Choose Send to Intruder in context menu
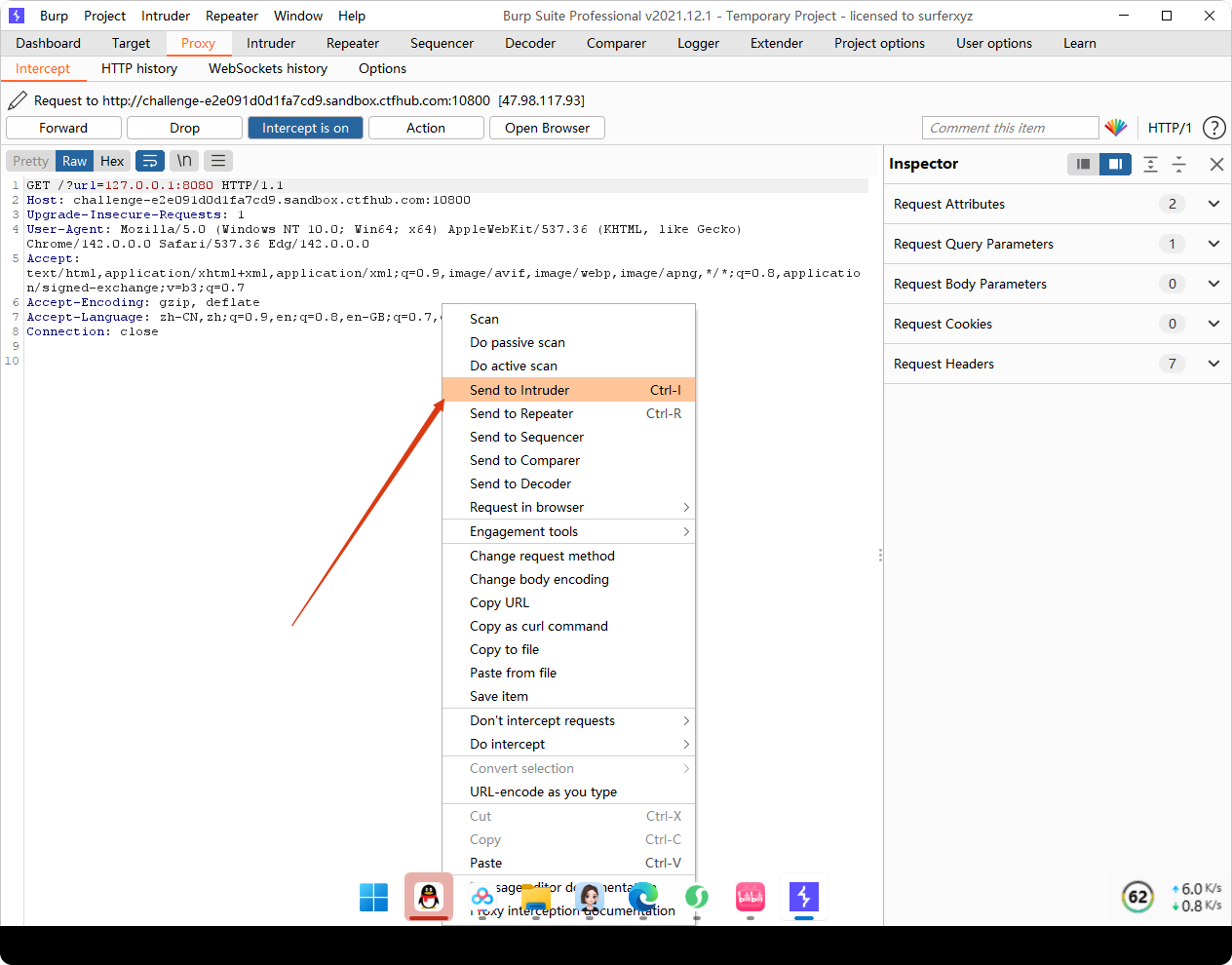This screenshot has width=1232, height=965. click(x=569, y=390)
